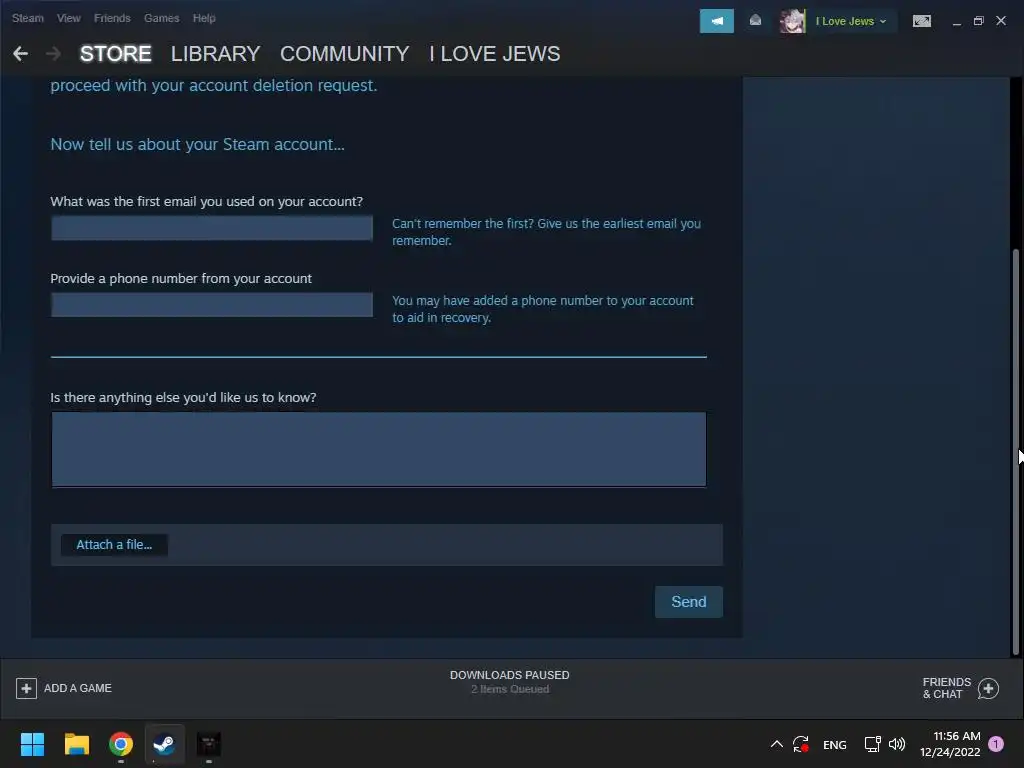Go back using the back arrow
The width and height of the screenshot is (1024, 768).
pos(20,54)
